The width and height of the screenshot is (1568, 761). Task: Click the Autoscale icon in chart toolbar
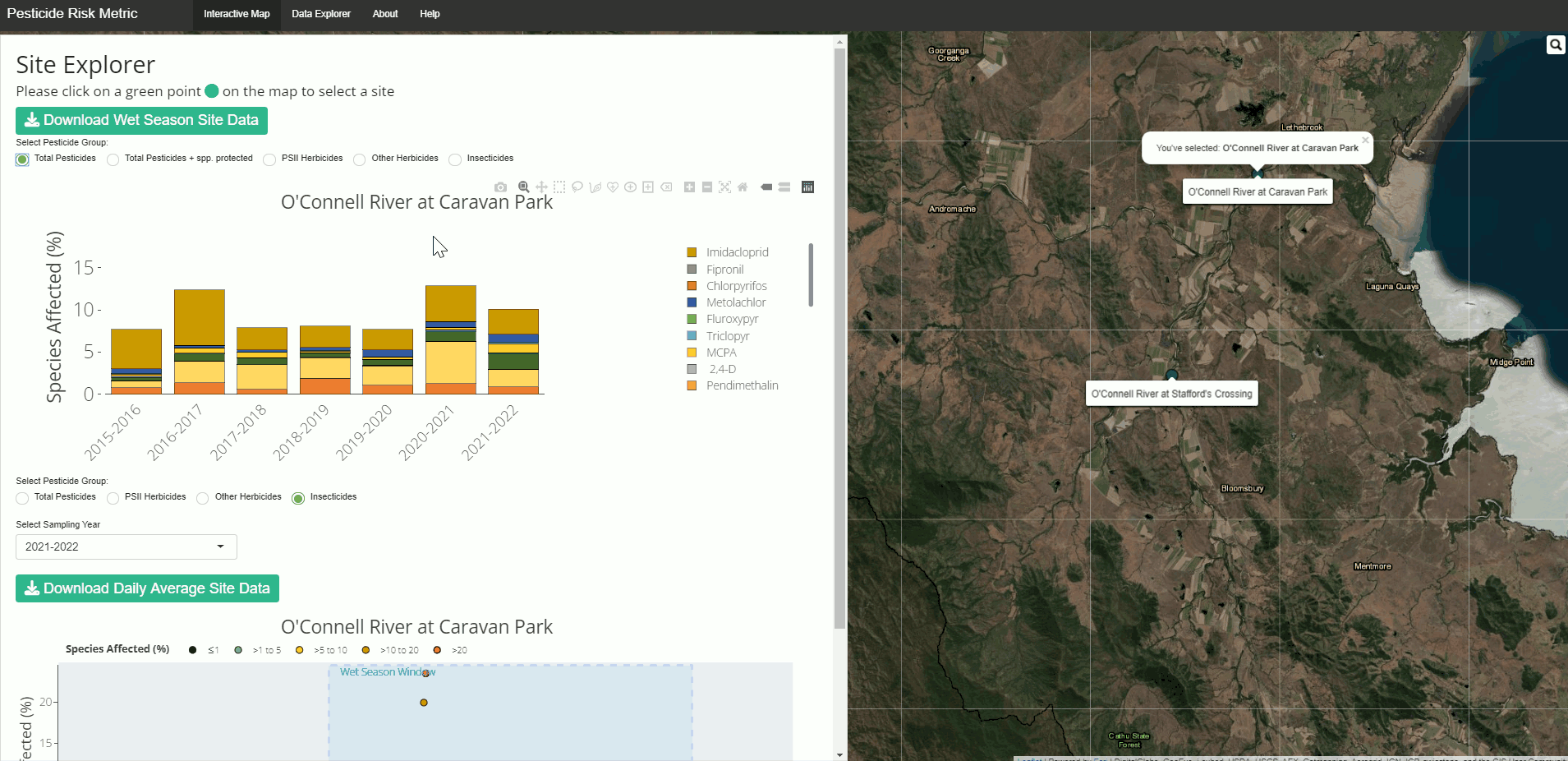(724, 187)
